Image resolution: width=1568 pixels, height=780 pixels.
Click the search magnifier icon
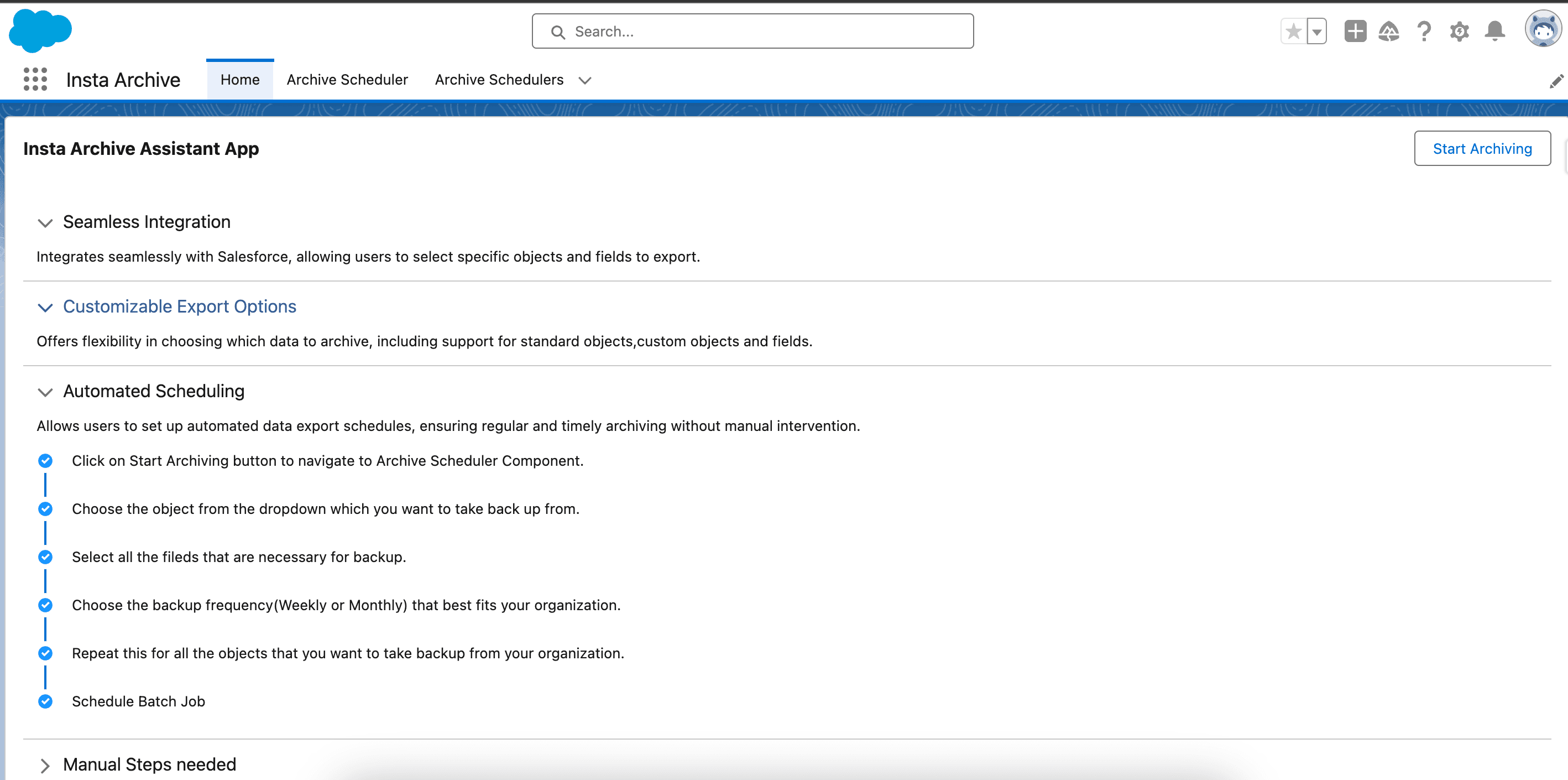(558, 32)
